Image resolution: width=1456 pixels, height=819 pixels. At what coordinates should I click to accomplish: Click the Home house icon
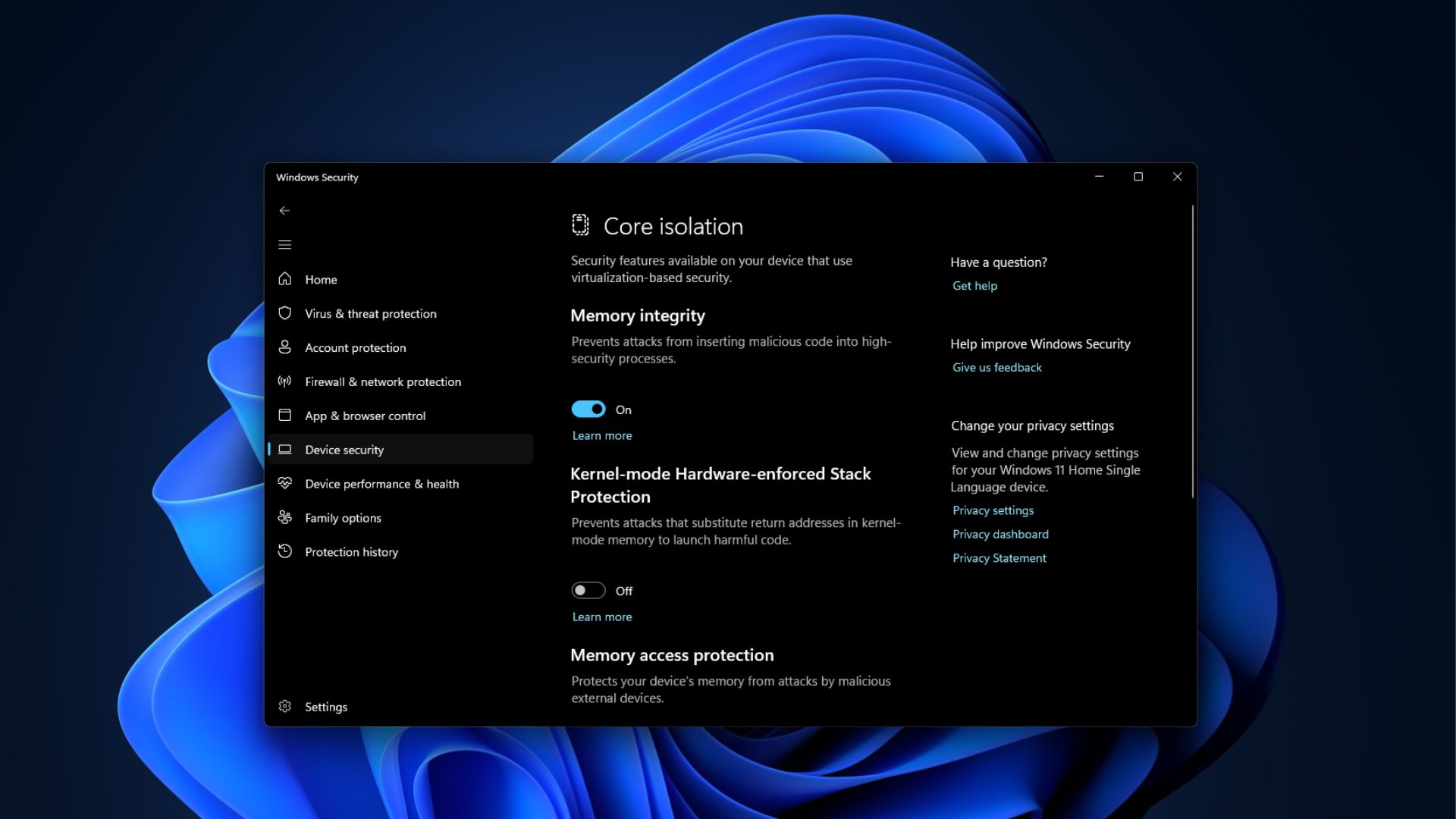(x=284, y=279)
